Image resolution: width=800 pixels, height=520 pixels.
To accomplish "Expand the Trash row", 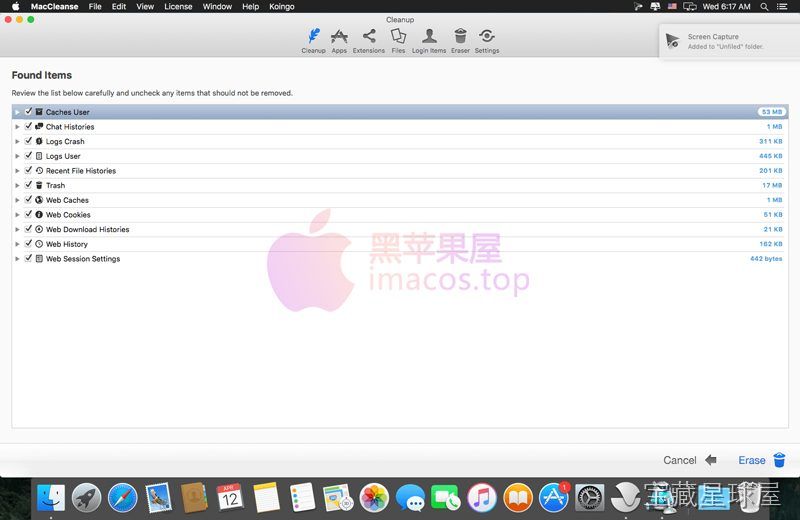I will click(17, 185).
